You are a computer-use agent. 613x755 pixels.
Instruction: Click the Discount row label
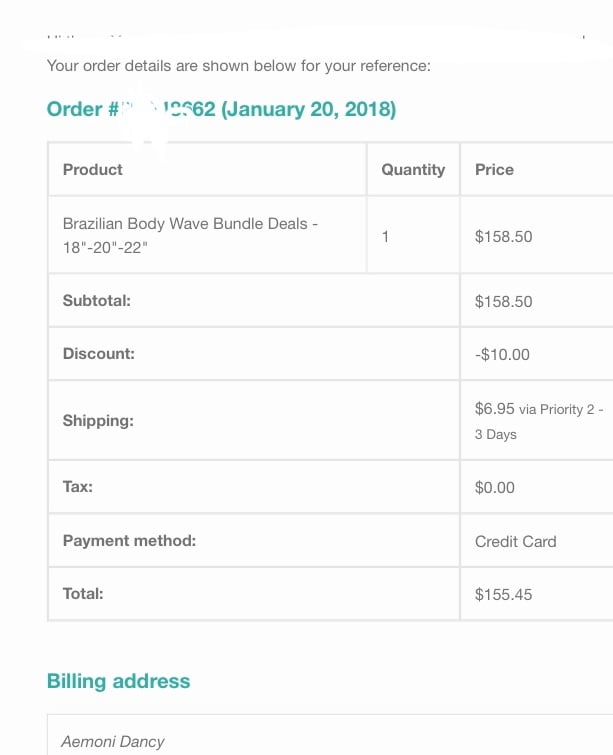coord(98,354)
